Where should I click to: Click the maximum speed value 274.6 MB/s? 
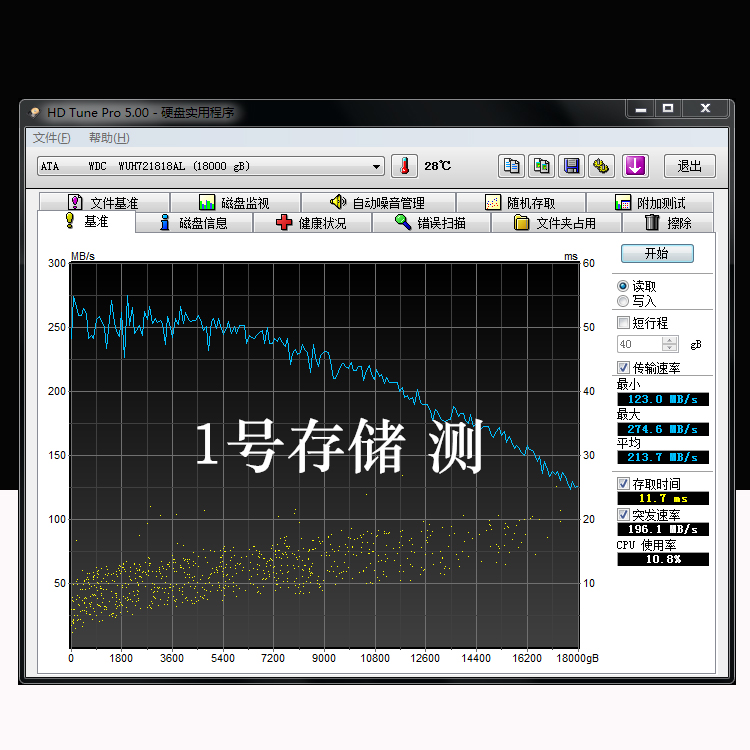pyautogui.click(x=663, y=429)
